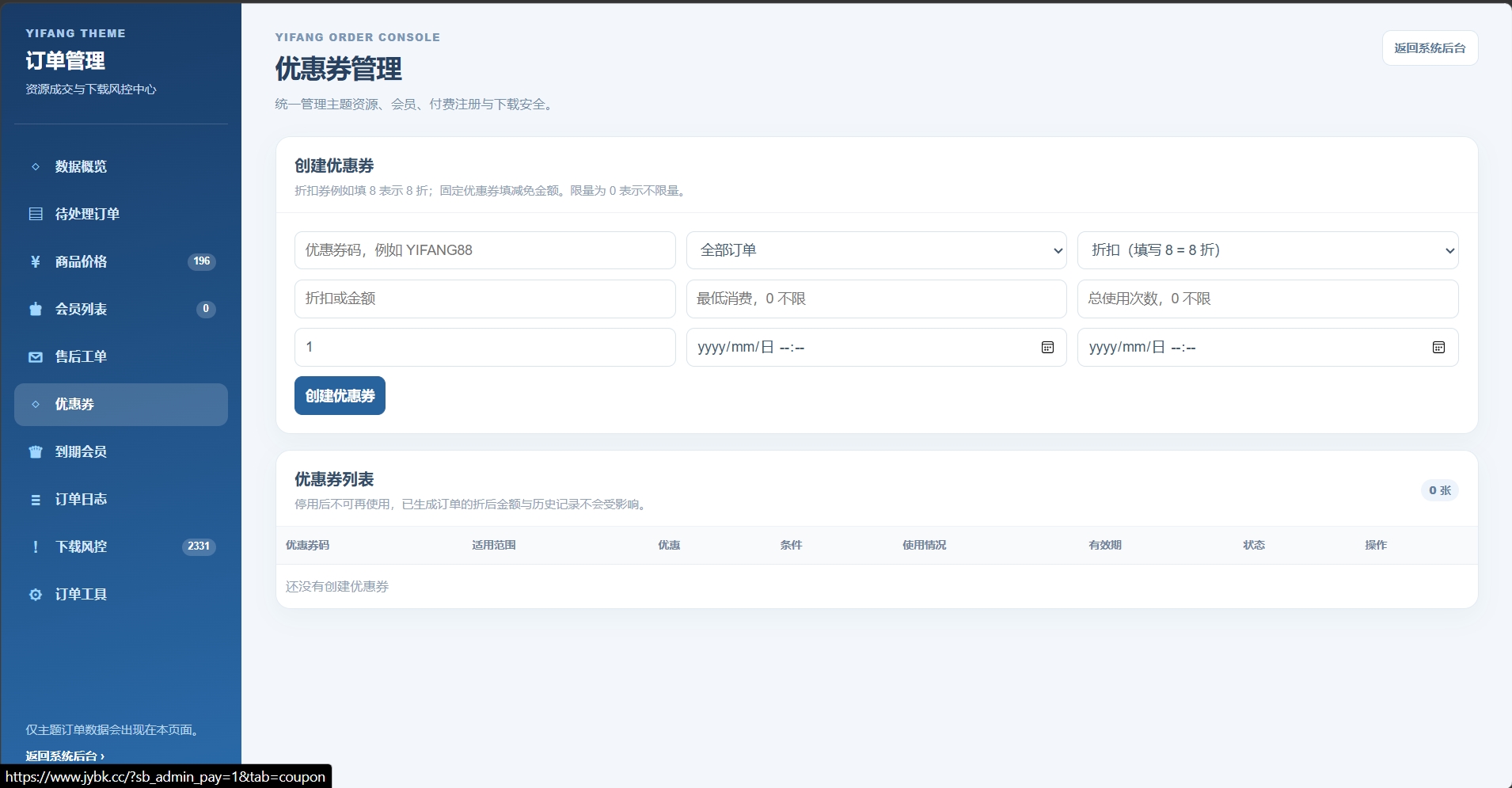Open 售后工单 menu item
This screenshot has width=1512, height=788.
tap(121, 356)
